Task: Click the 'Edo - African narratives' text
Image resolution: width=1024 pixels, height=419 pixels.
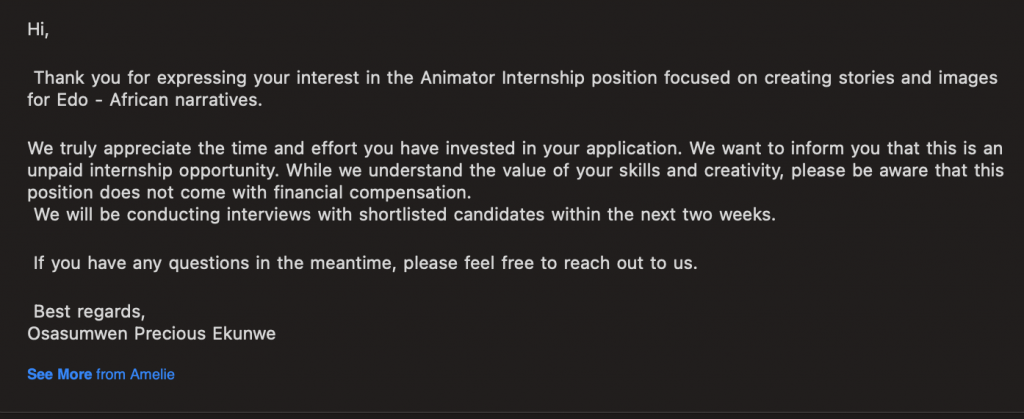Action: [x=145, y=102]
